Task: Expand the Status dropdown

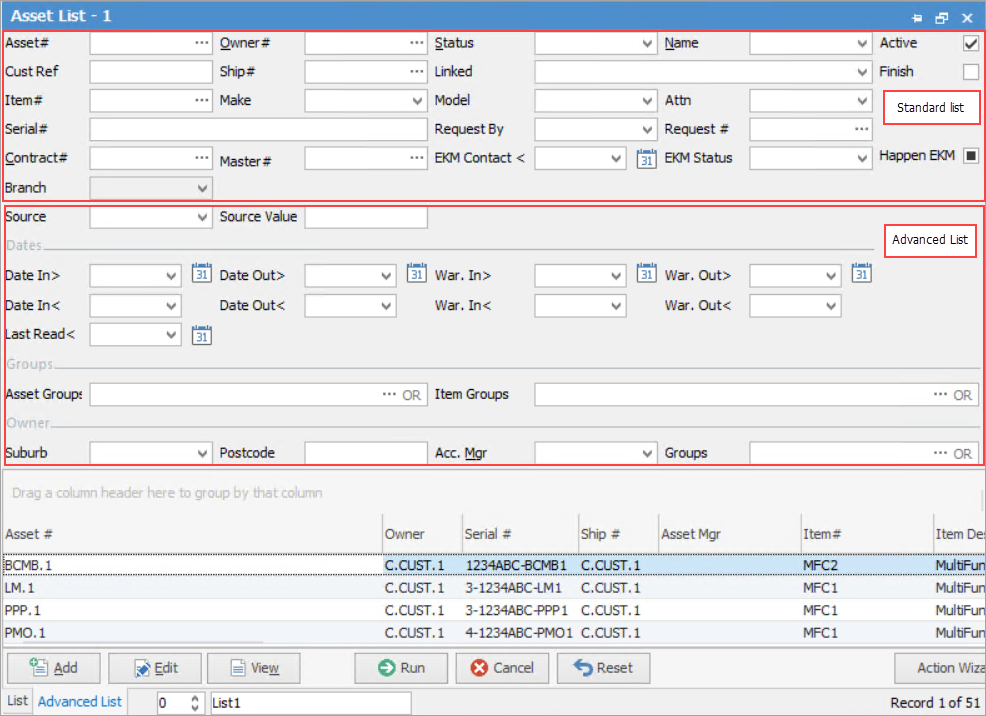Action: 647,44
